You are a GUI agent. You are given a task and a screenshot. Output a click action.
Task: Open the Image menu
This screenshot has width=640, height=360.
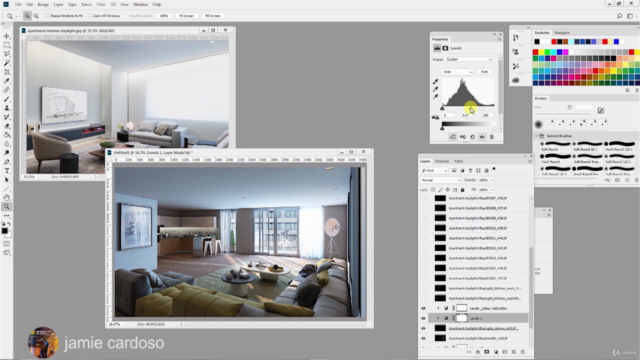pos(43,4)
